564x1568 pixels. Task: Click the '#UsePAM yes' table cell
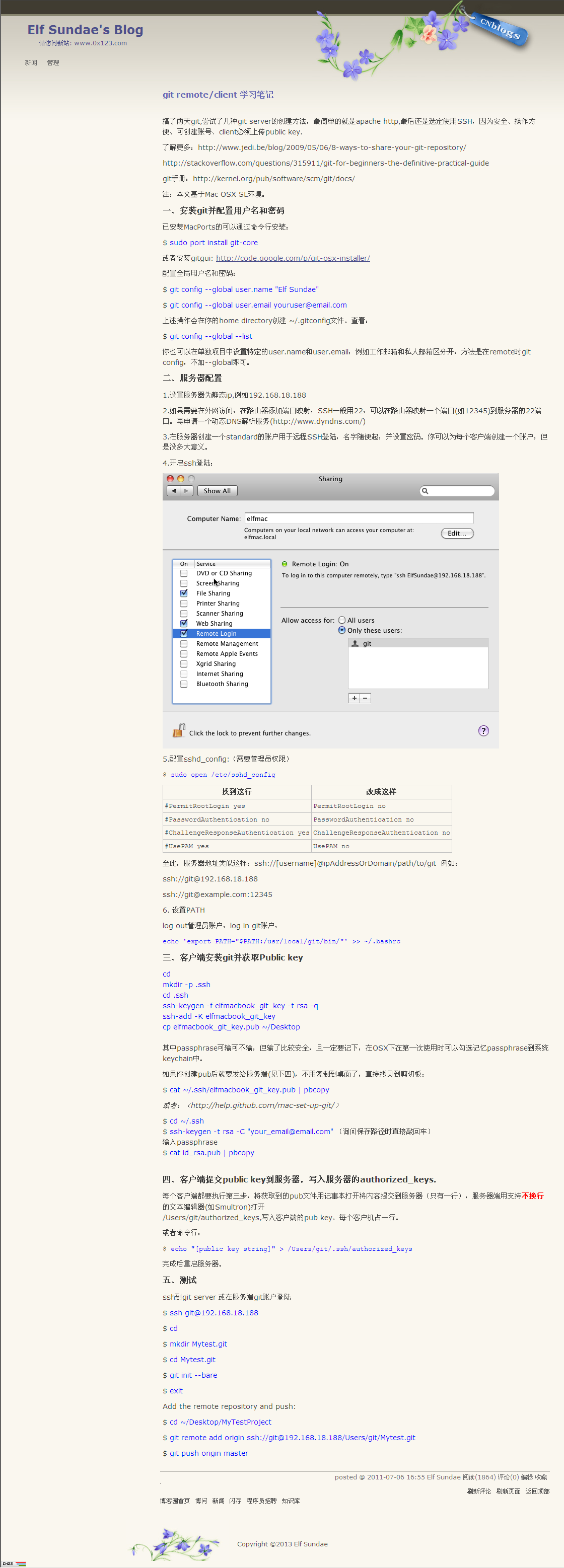(237, 846)
